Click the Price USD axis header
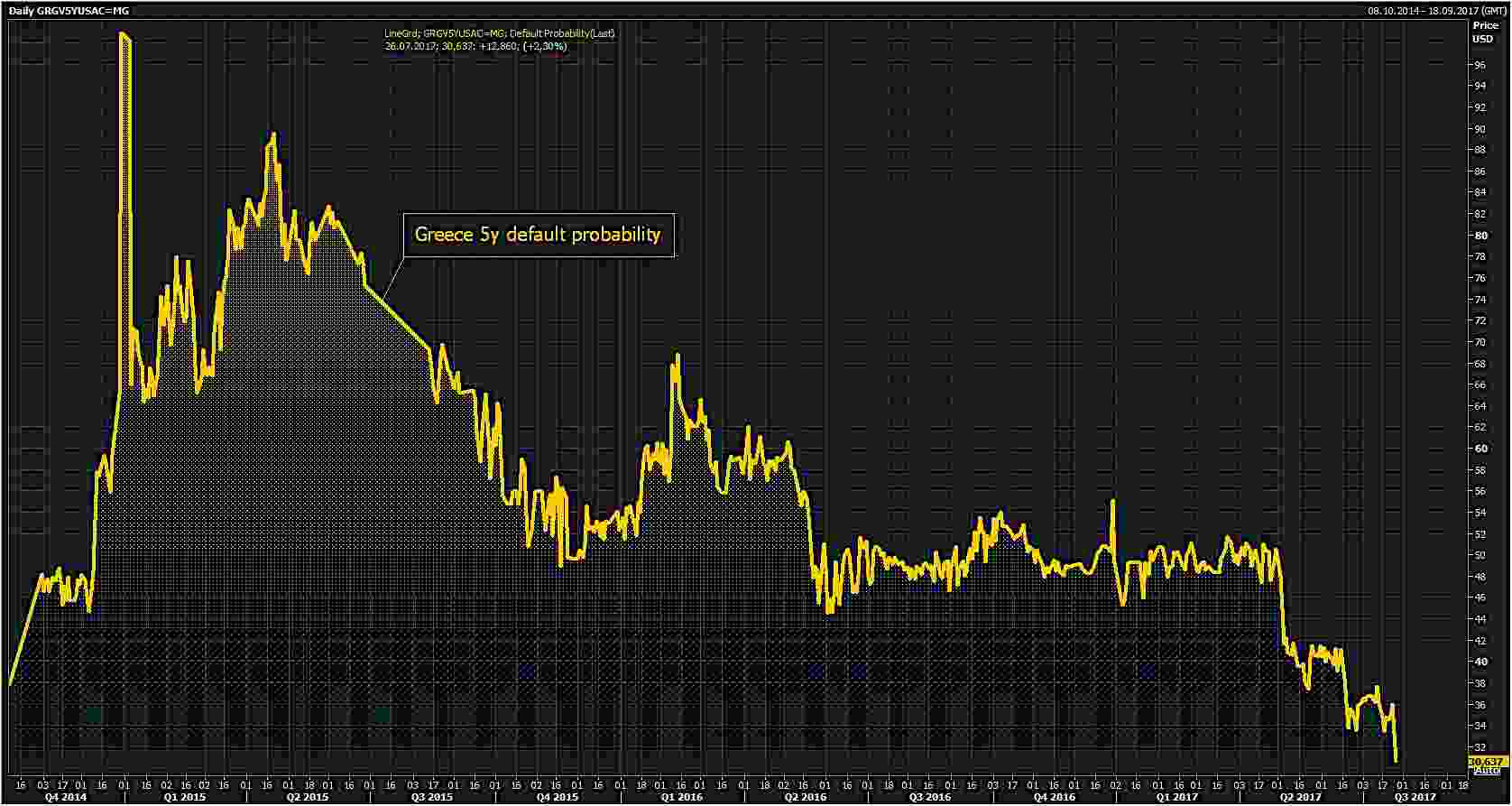The height and width of the screenshot is (806, 1512). coord(1484,32)
